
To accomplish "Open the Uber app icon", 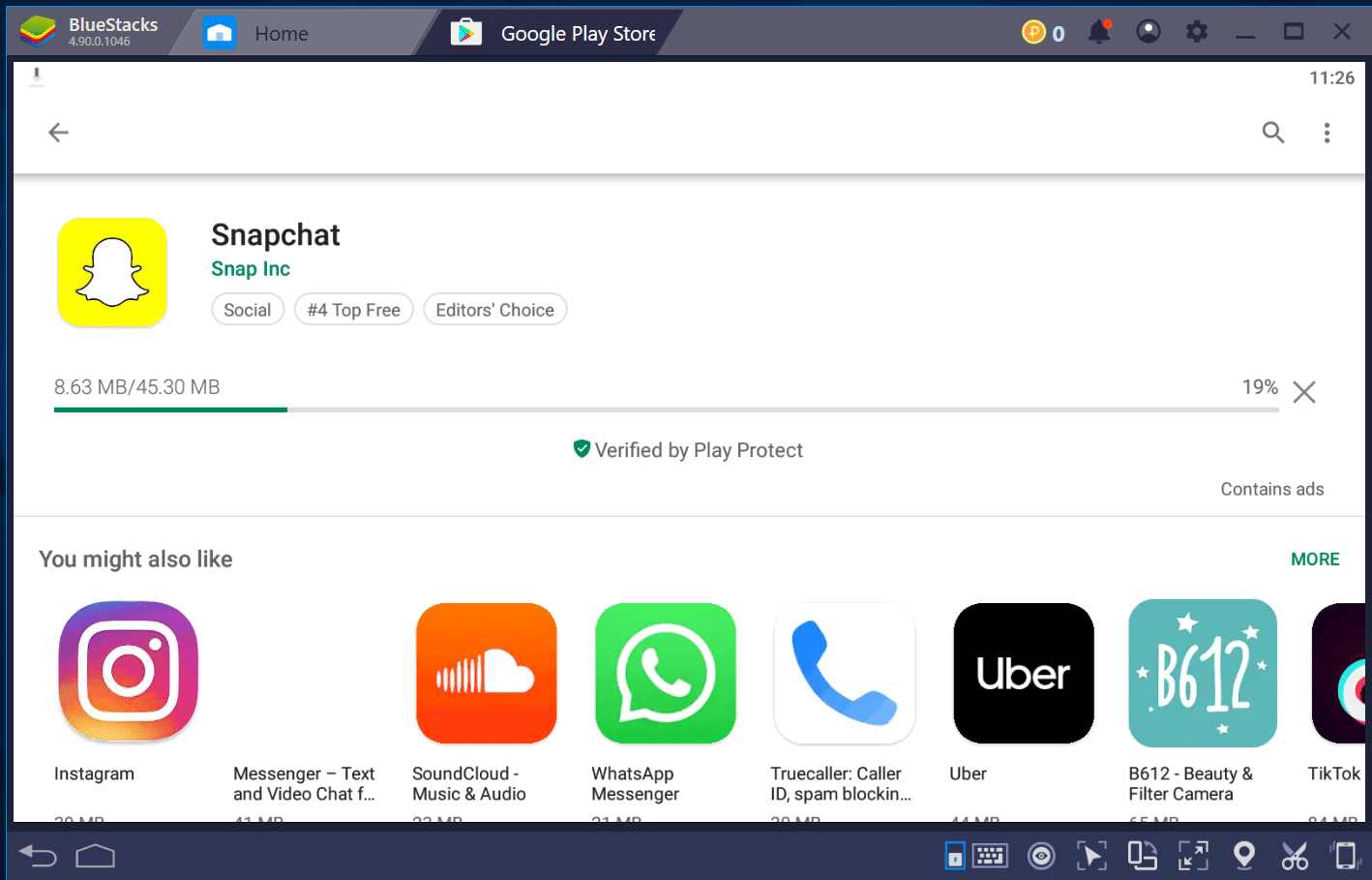I will pyautogui.click(x=1024, y=673).
